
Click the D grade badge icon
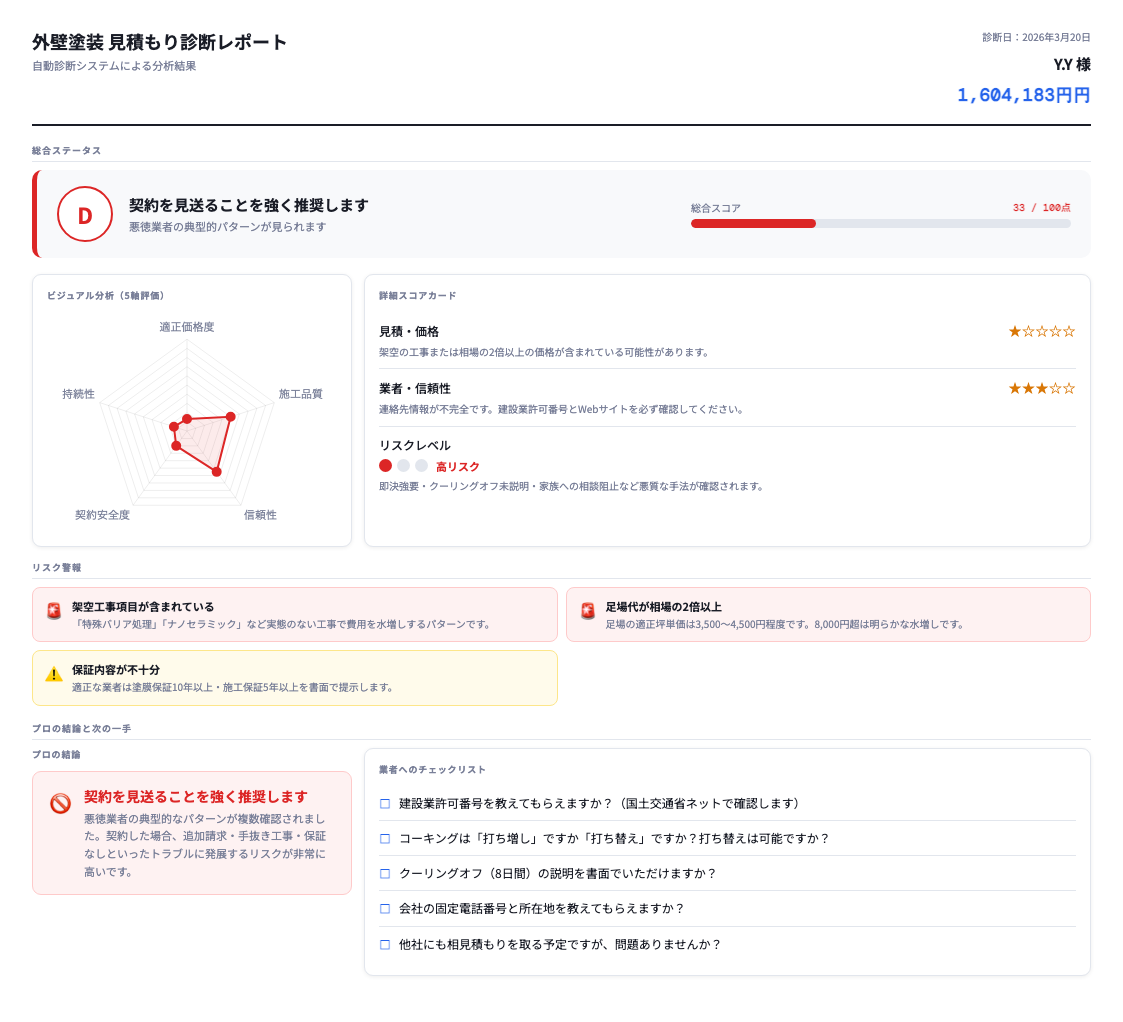pos(85,214)
